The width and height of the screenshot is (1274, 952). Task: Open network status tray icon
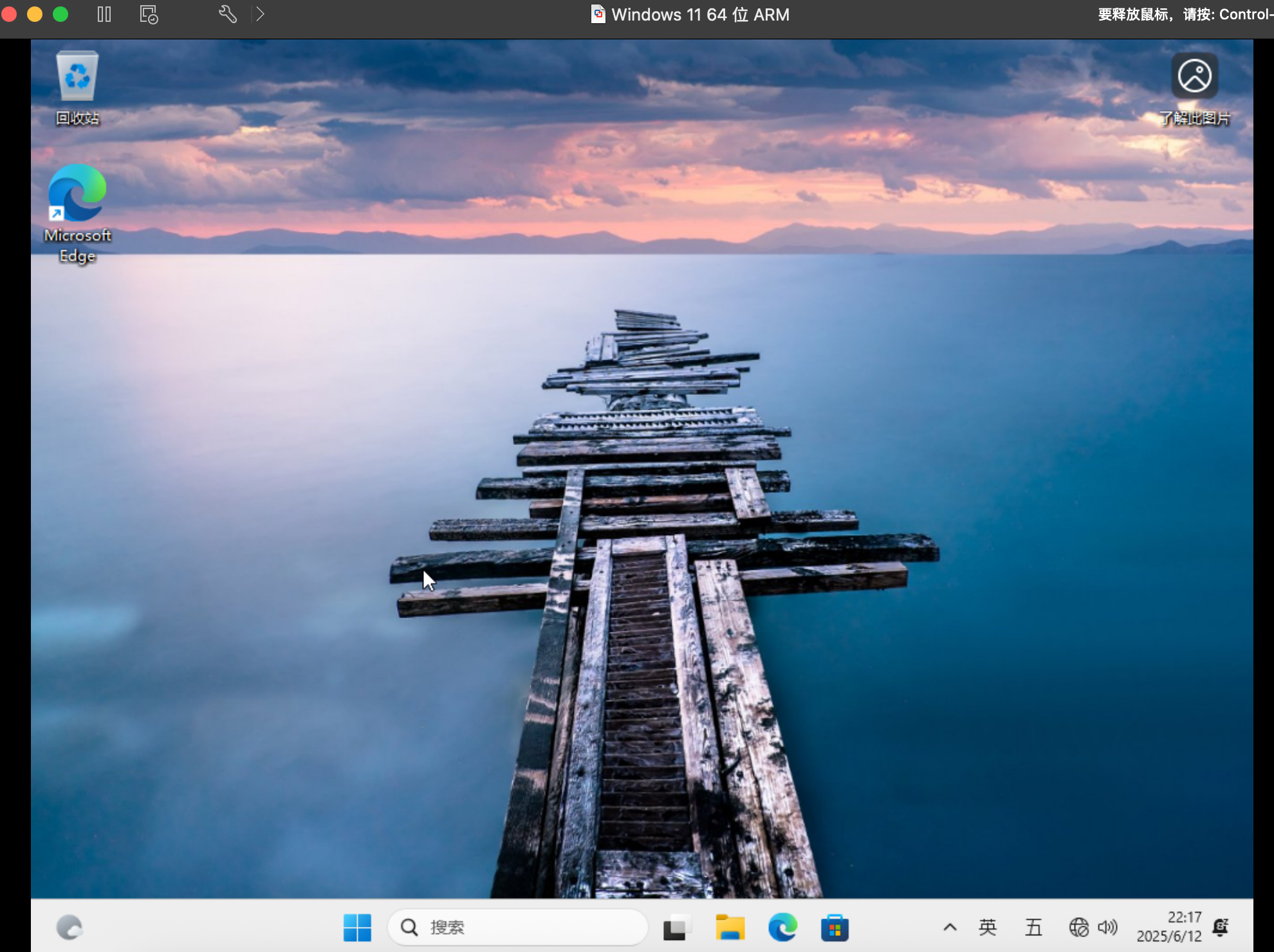pos(1078,927)
